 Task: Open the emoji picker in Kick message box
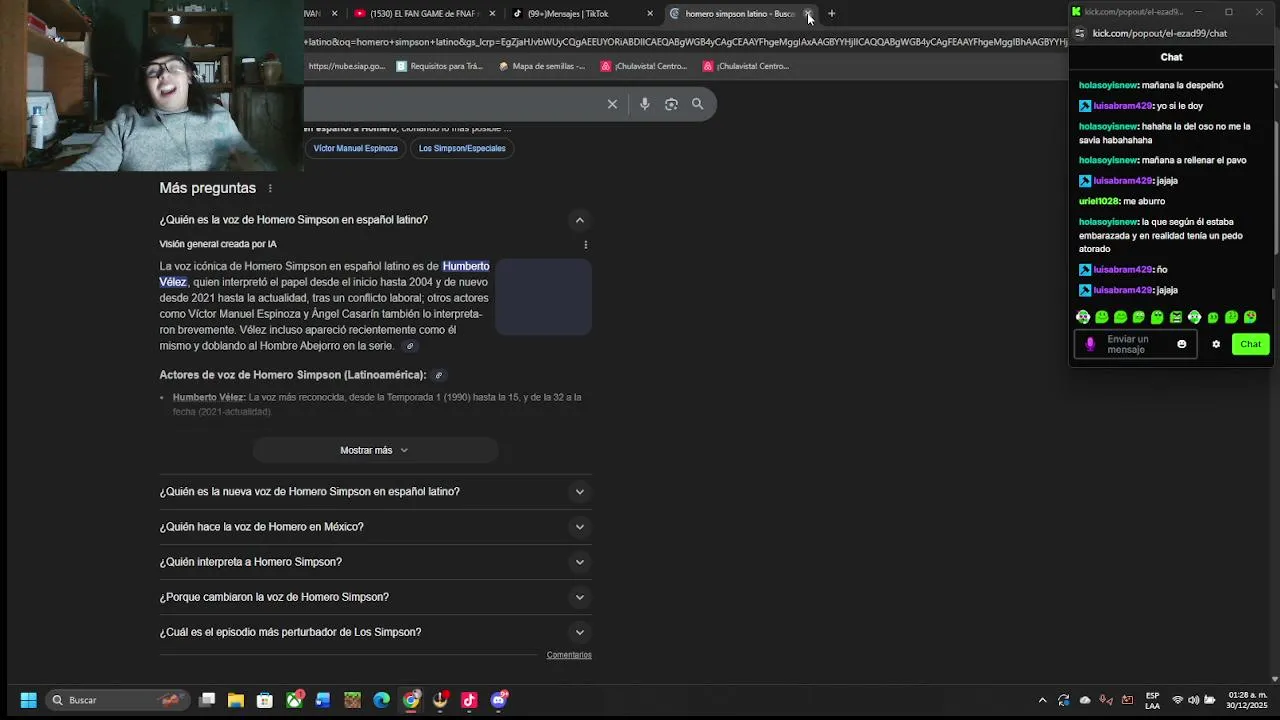[1182, 344]
